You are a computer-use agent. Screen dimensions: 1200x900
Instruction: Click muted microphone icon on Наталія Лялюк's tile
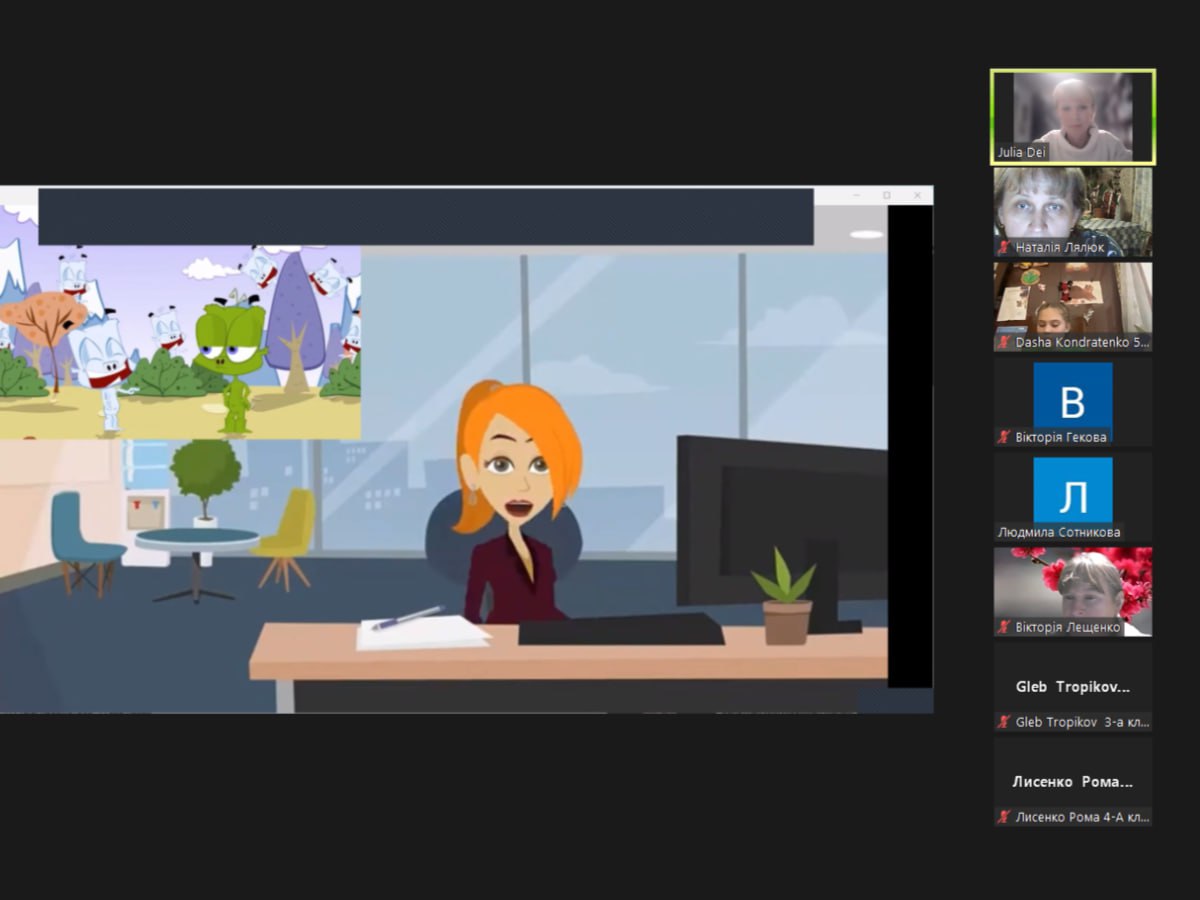click(x=1004, y=247)
